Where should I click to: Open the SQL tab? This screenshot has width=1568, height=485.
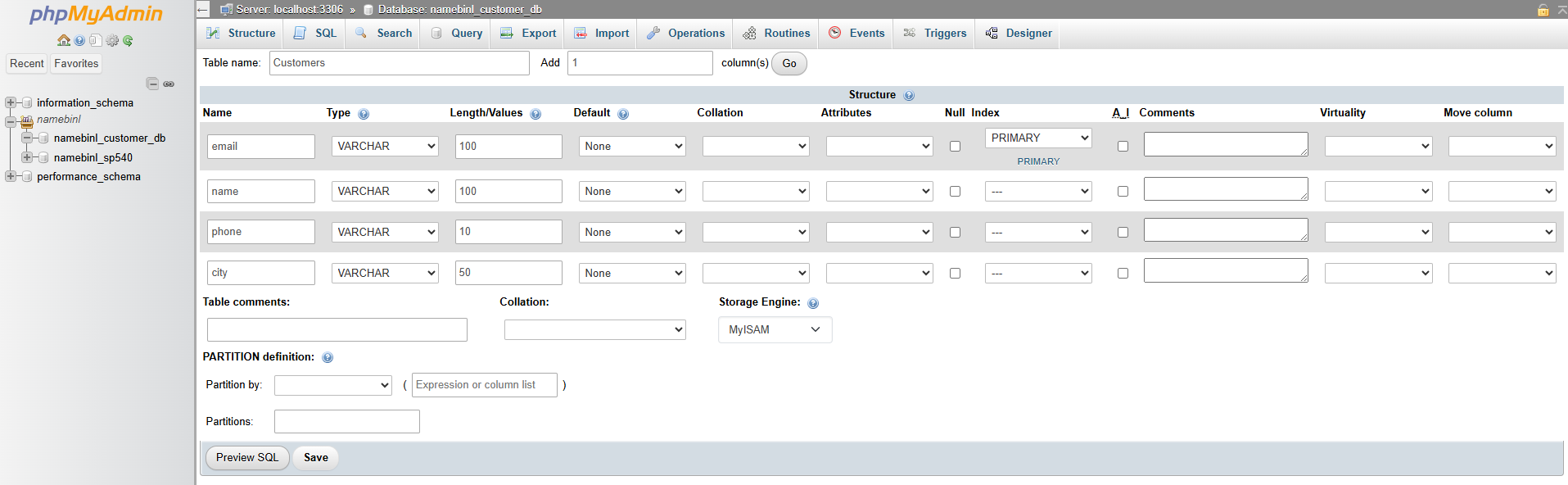pos(315,33)
